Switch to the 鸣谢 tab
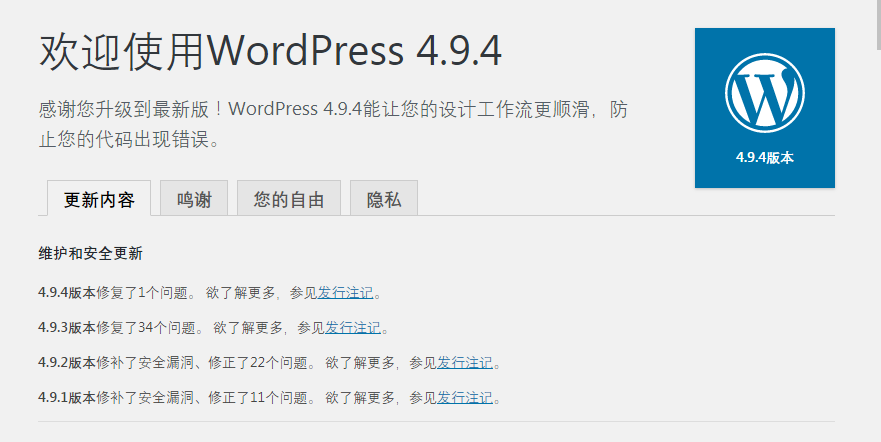The width and height of the screenshot is (881, 442). (x=194, y=198)
